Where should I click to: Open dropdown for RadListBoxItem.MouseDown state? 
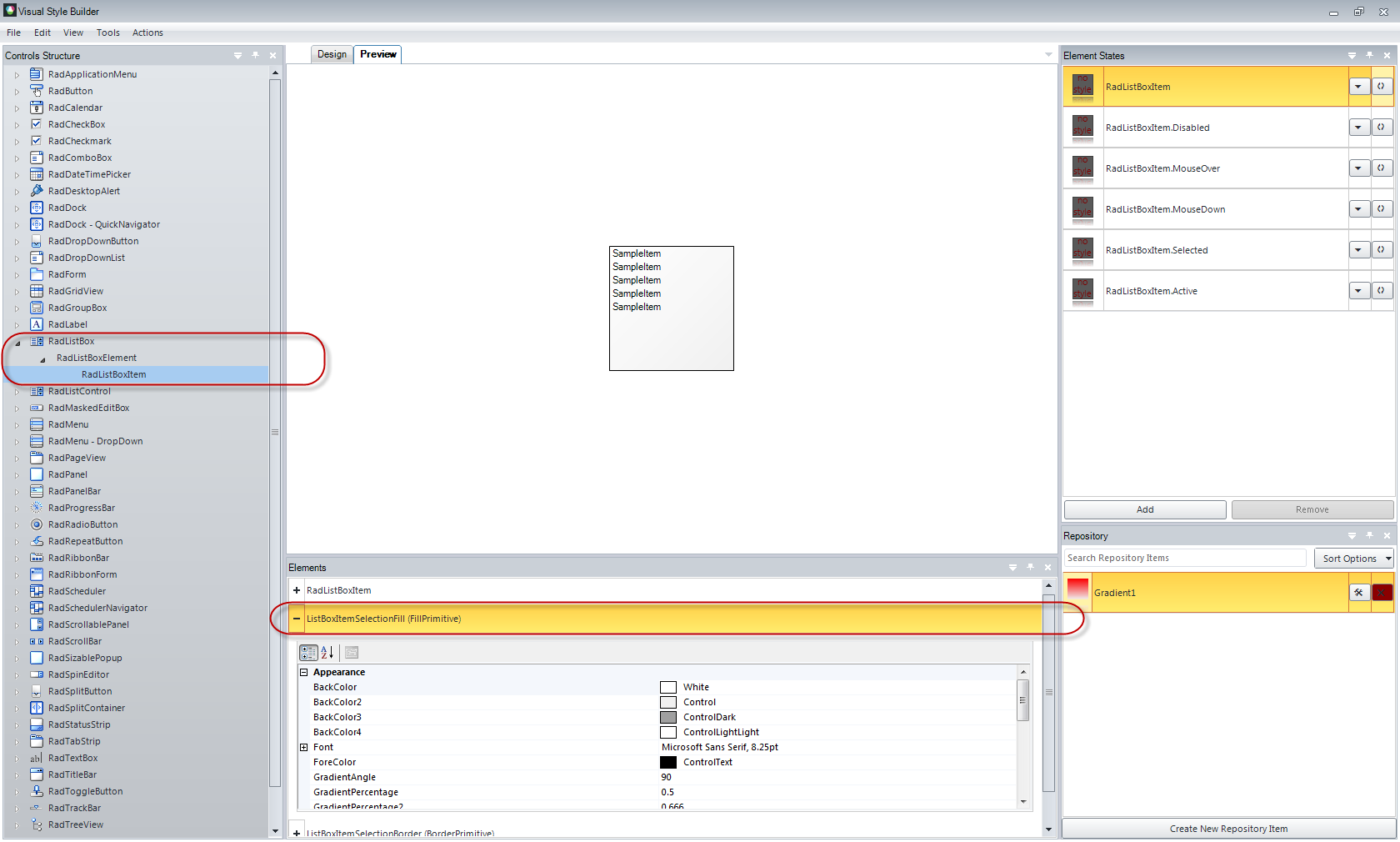click(1359, 209)
